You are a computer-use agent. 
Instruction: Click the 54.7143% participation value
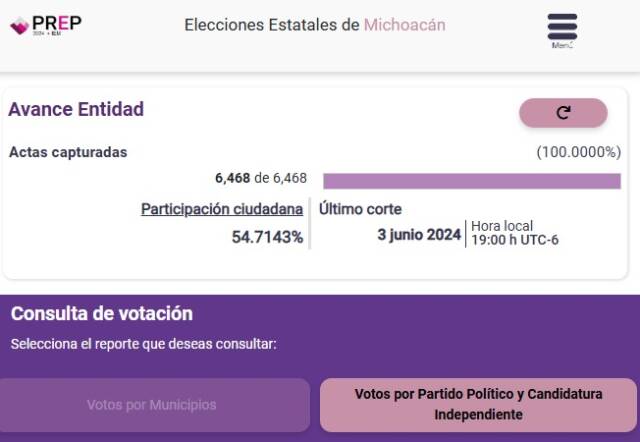[x=267, y=237]
